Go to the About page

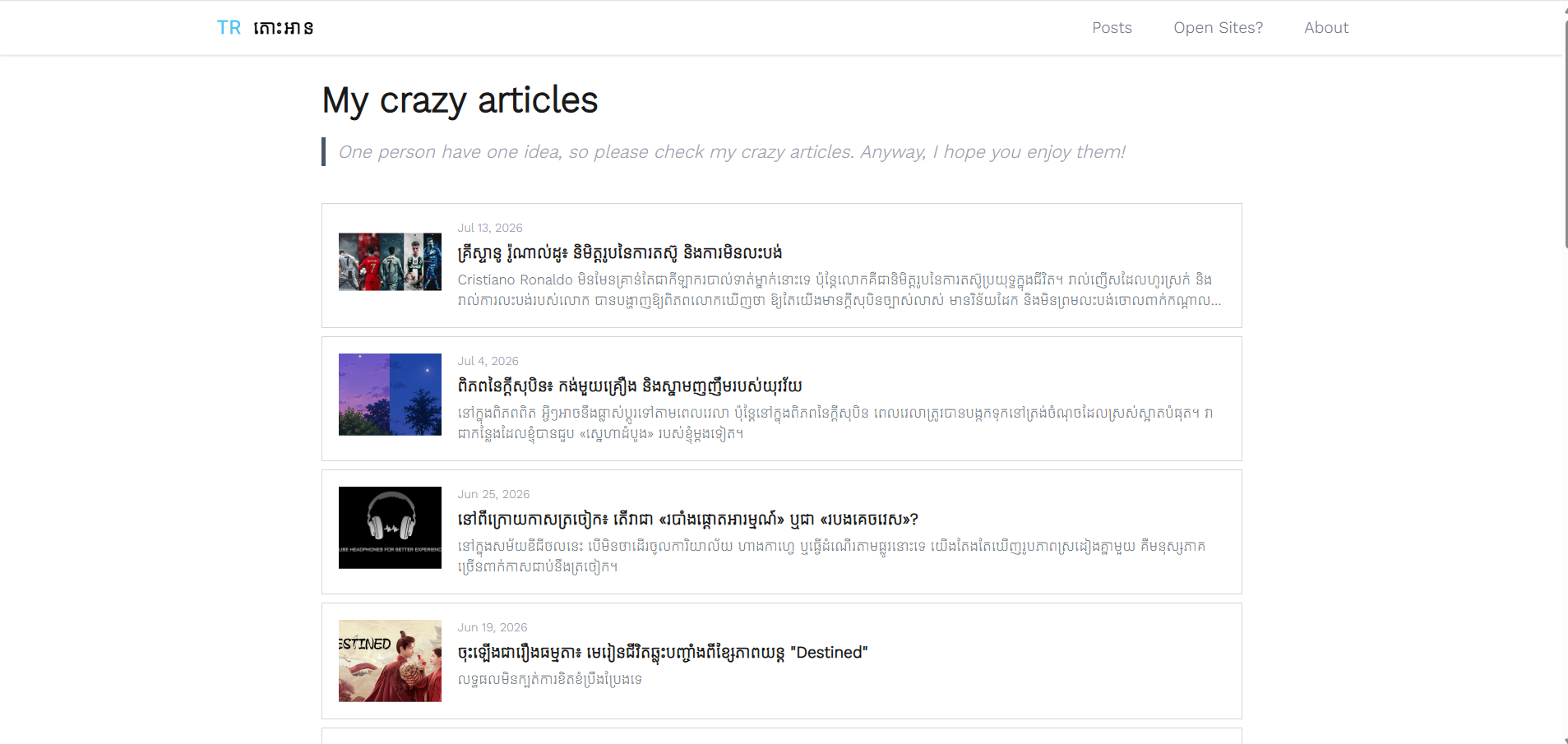point(1325,28)
